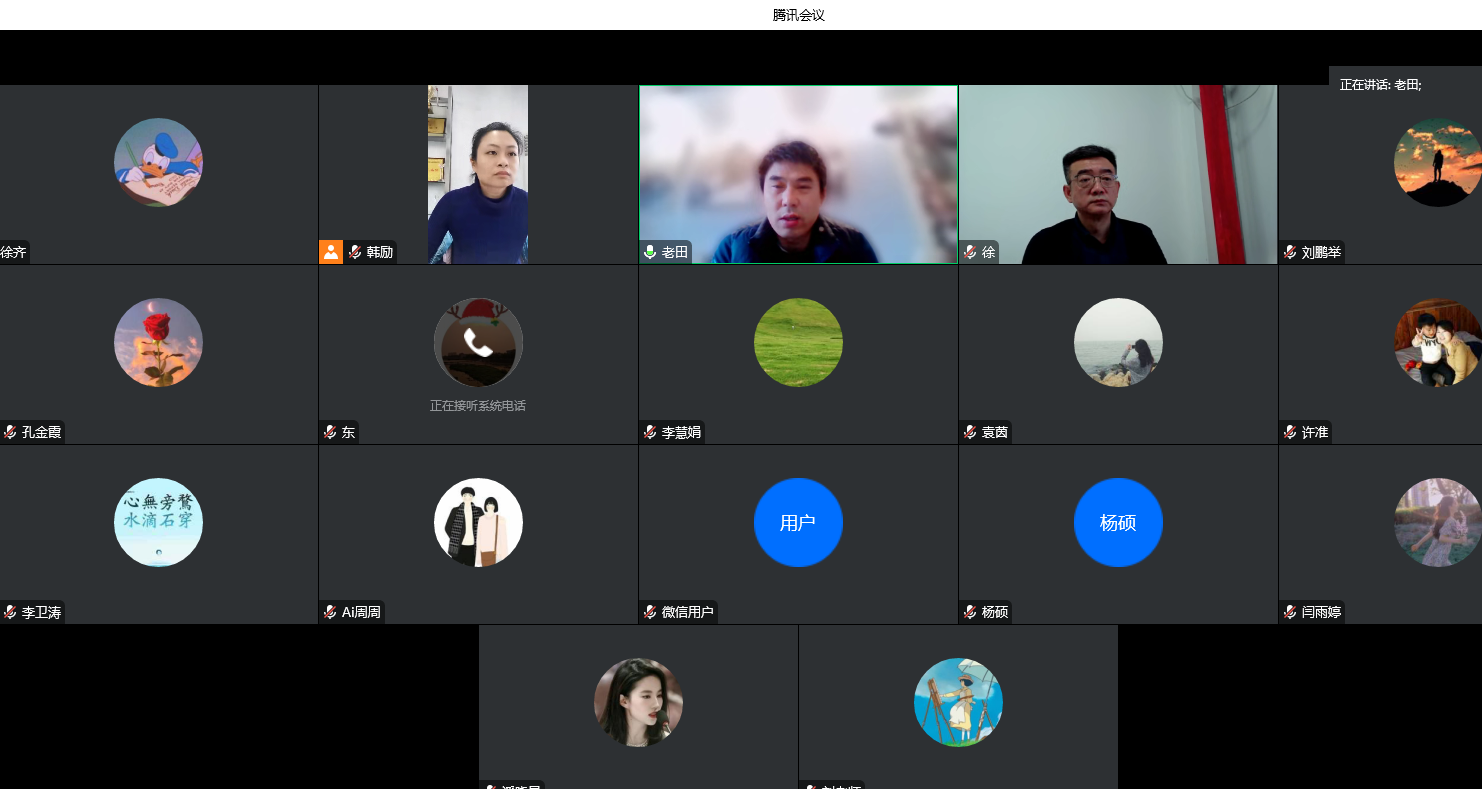
Task: Select the seaside avatar of 袁茵
Action: (x=1118, y=342)
